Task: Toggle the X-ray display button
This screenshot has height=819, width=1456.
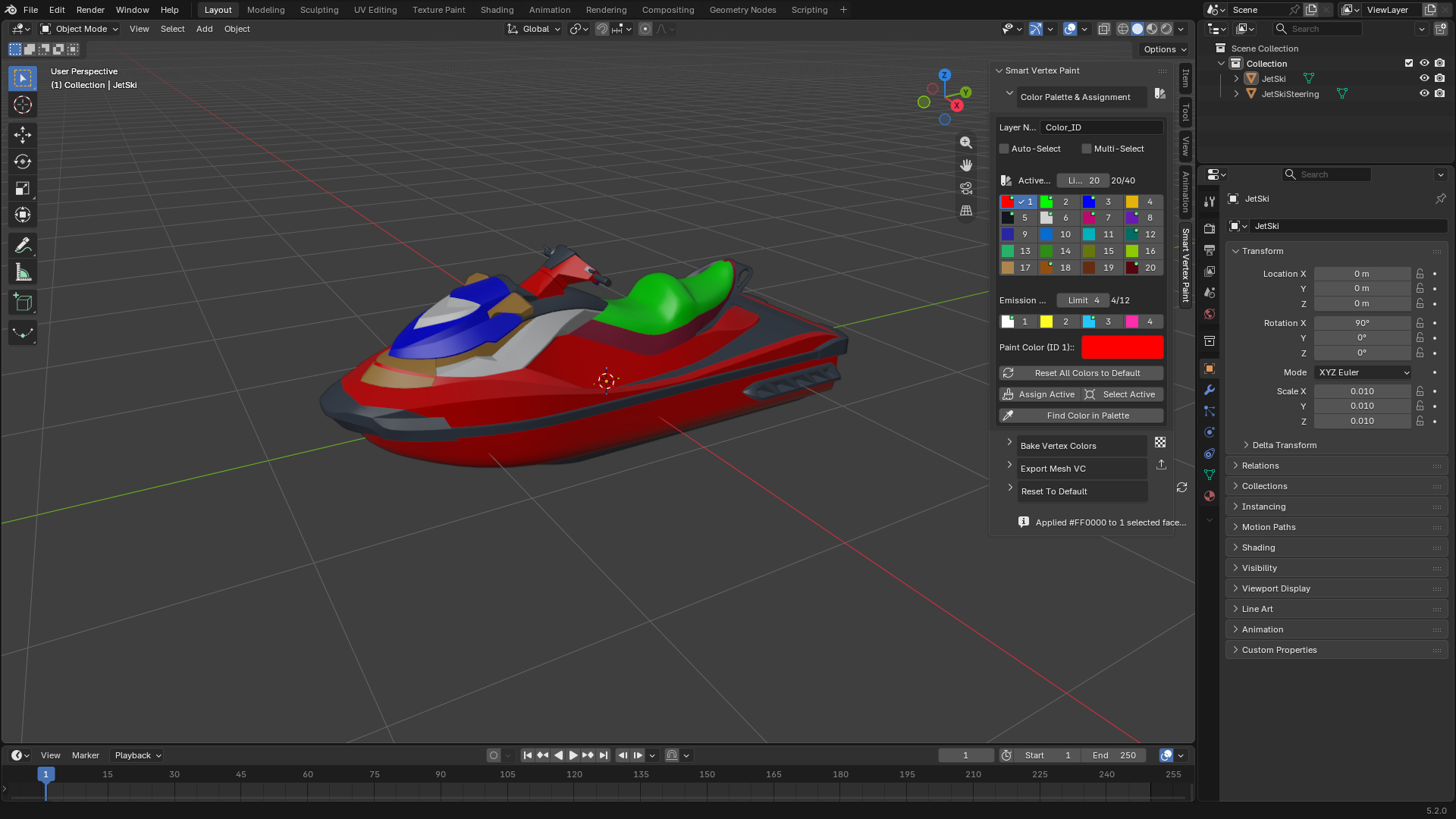Action: coord(1104,29)
